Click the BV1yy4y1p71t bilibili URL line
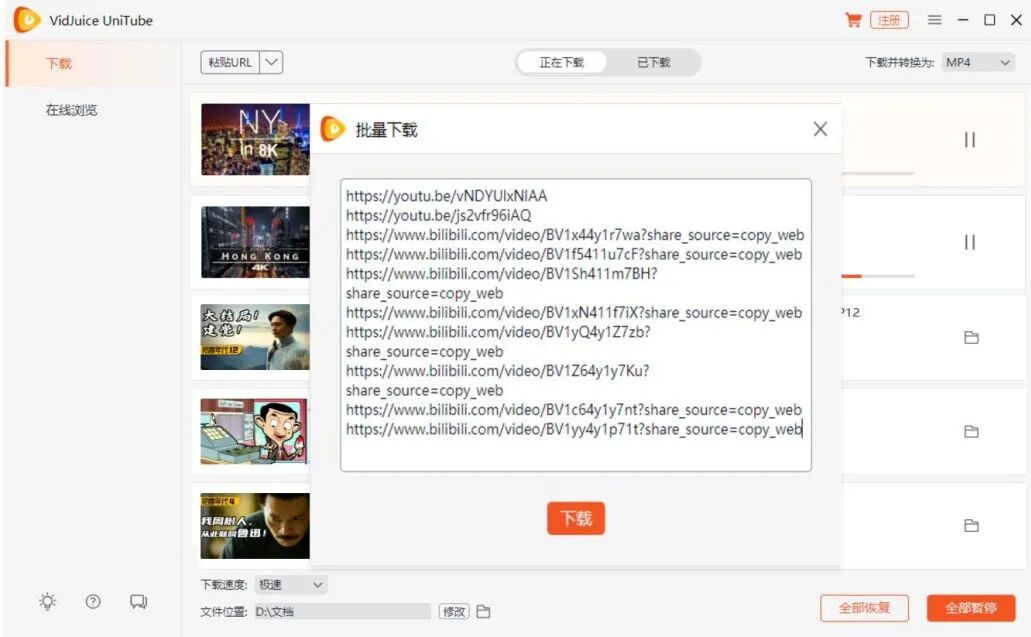The width and height of the screenshot is (1031, 637). click(573, 429)
